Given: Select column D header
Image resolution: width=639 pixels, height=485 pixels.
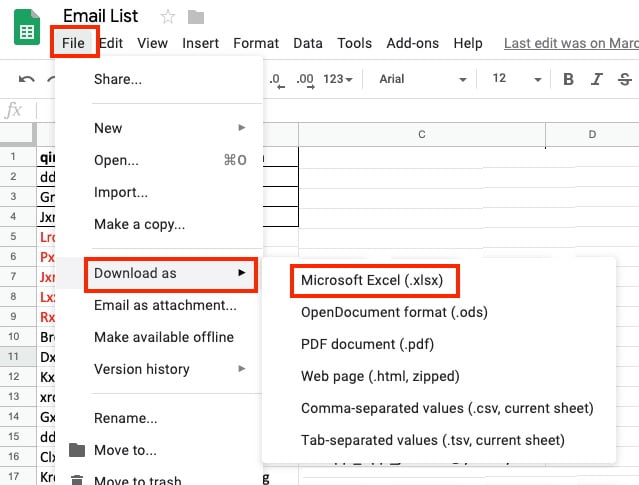Looking at the screenshot, I should coord(592,134).
